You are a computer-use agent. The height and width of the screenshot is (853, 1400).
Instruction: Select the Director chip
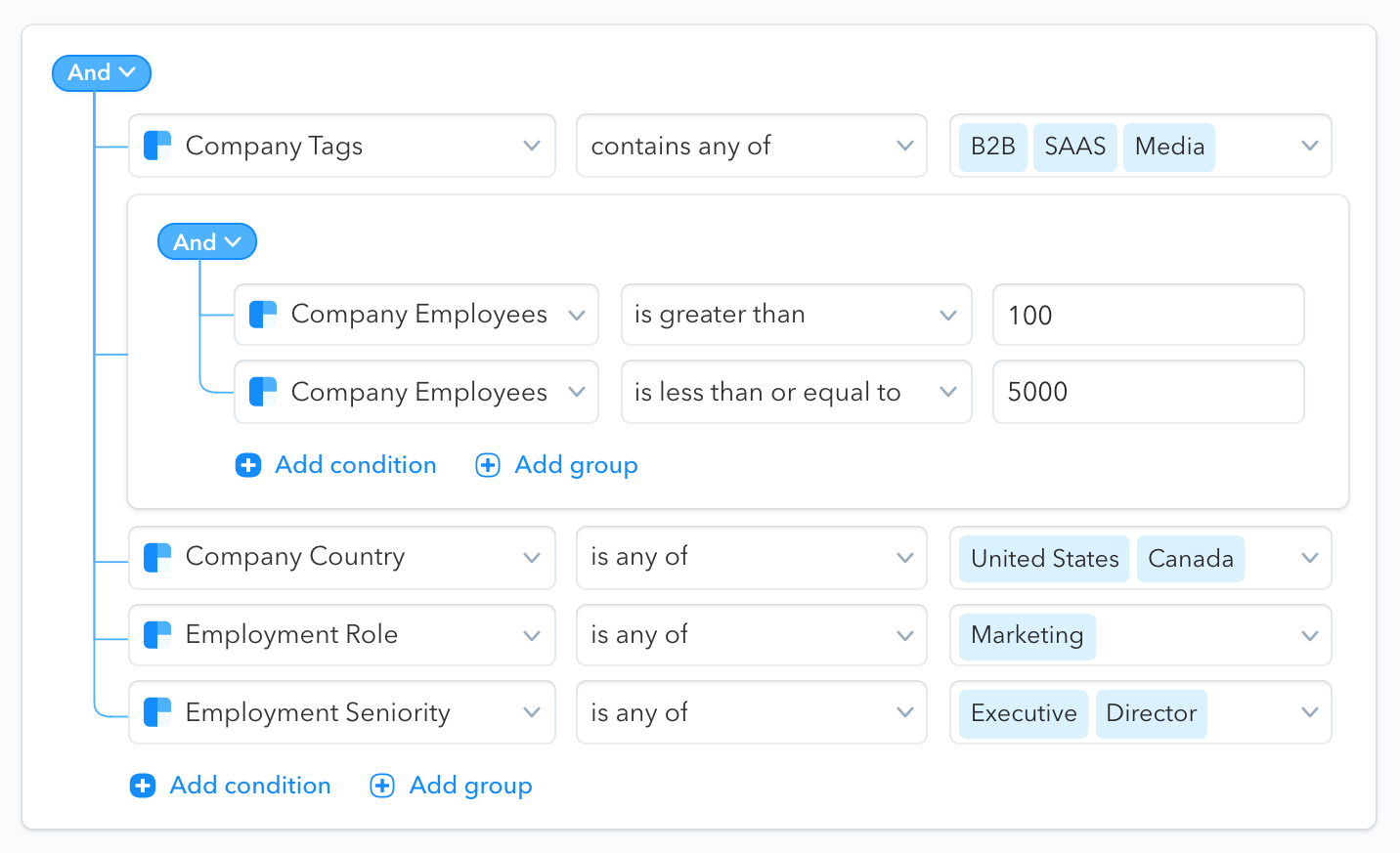1152,713
